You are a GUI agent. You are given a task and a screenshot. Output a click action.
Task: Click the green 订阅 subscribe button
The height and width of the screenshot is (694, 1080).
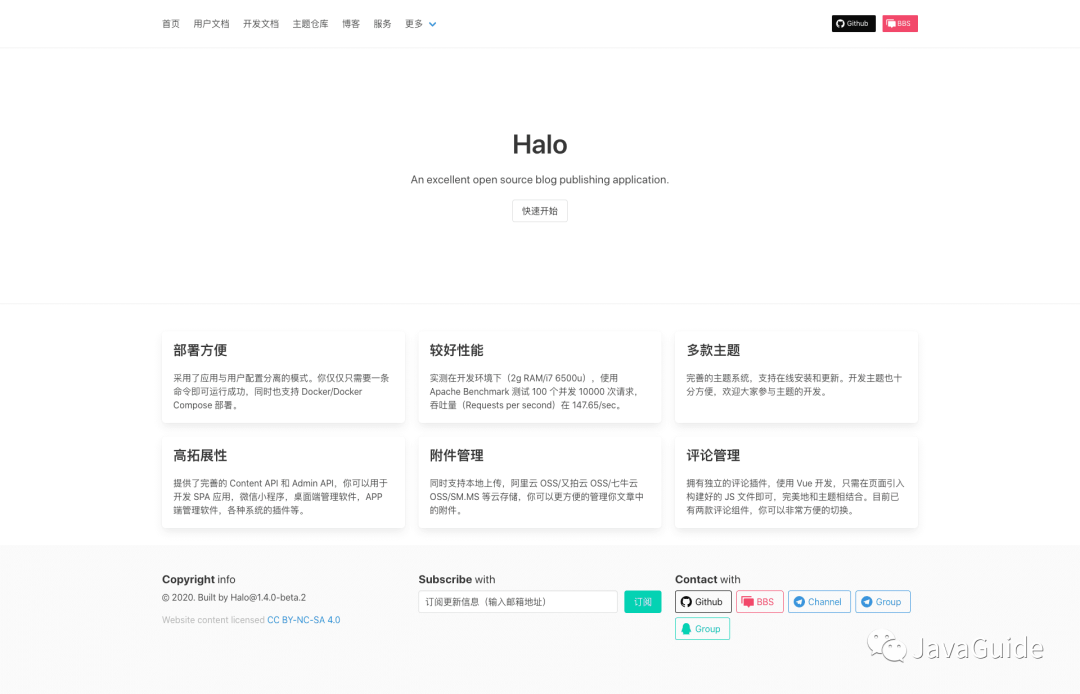[643, 601]
